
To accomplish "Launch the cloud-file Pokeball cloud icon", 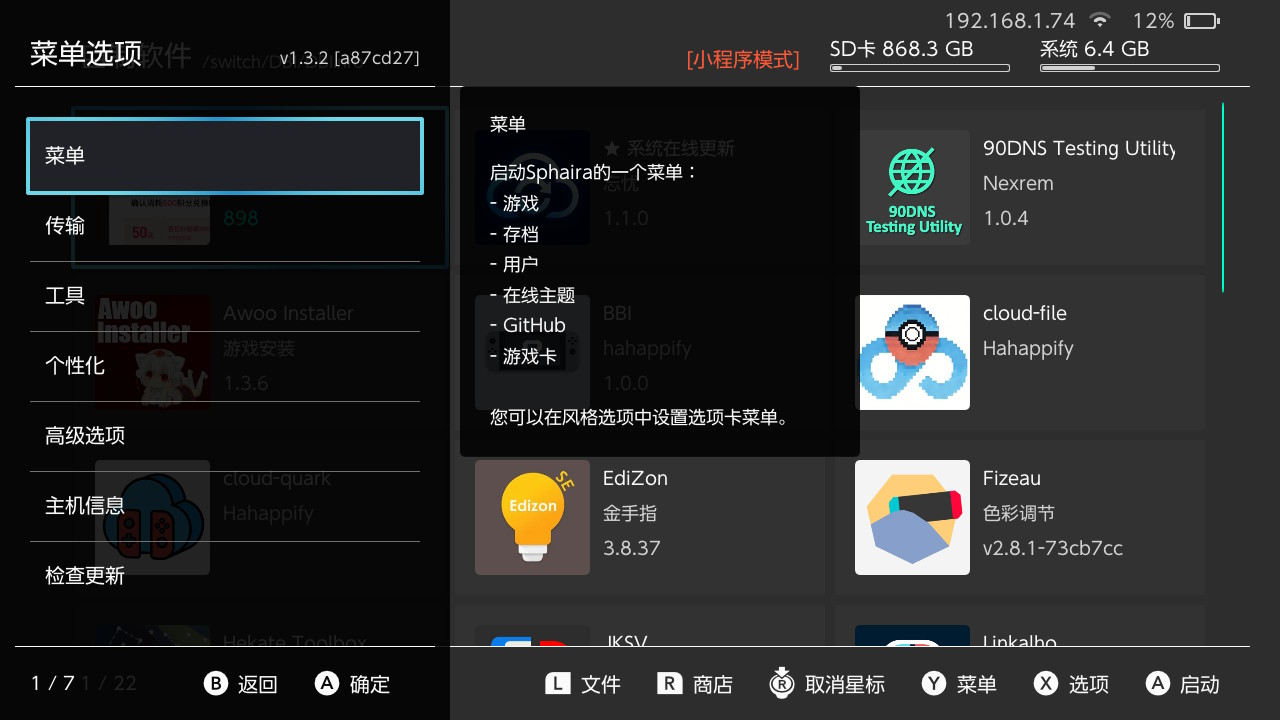I will 912,352.
